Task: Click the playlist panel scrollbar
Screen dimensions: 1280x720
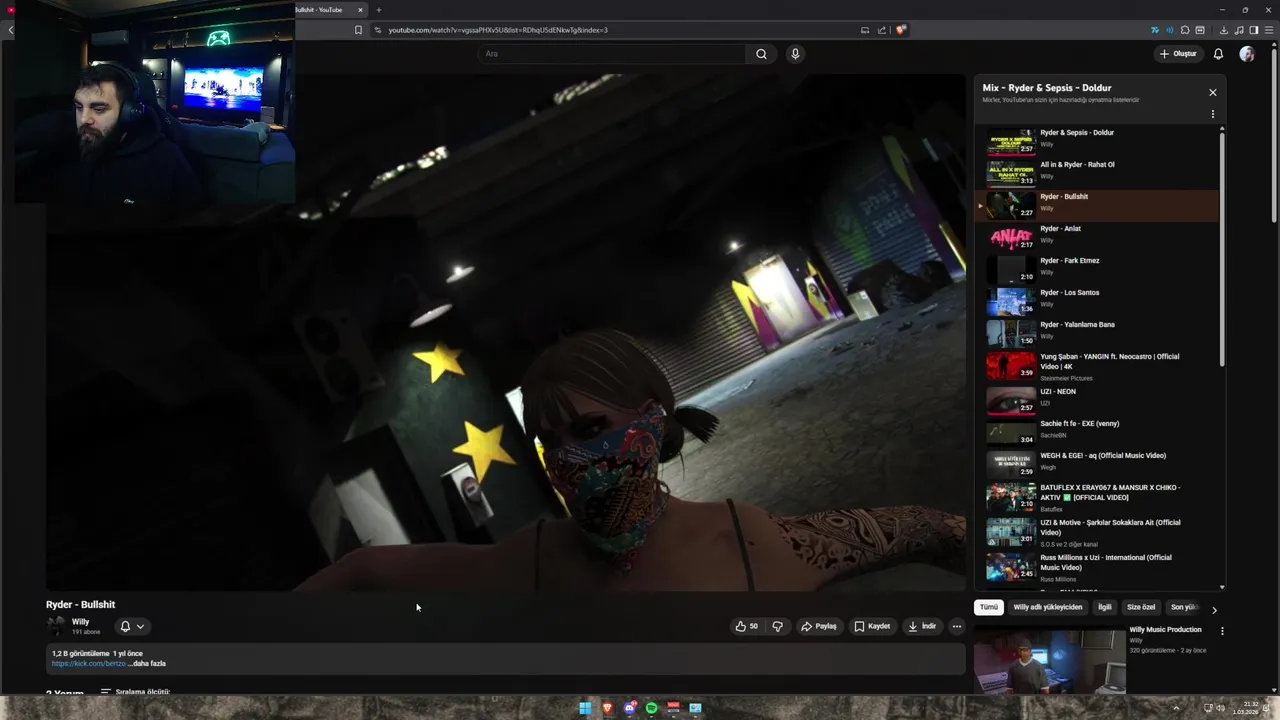Action: click(1222, 248)
